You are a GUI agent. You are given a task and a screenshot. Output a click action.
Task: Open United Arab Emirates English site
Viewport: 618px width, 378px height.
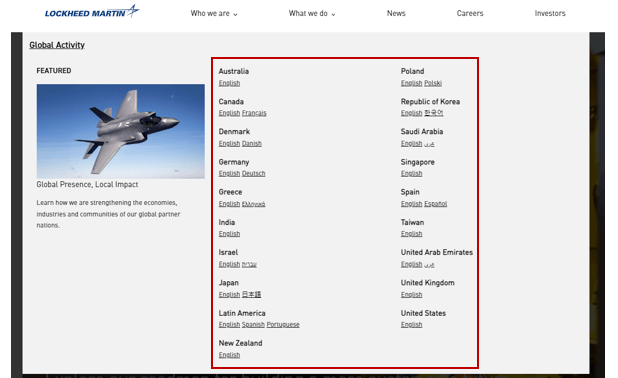tap(411, 264)
